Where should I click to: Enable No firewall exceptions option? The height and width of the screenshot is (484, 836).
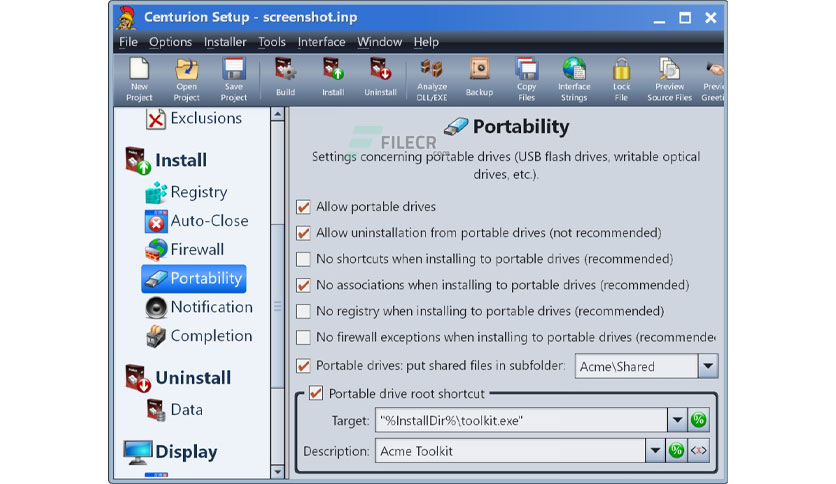coord(303,337)
